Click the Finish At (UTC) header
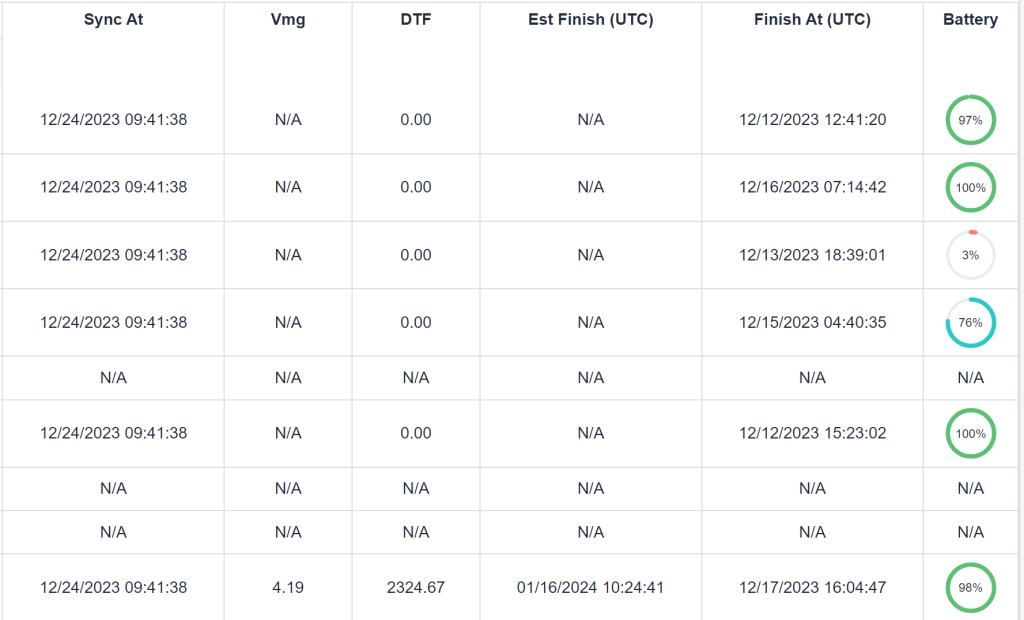 [x=812, y=20]
